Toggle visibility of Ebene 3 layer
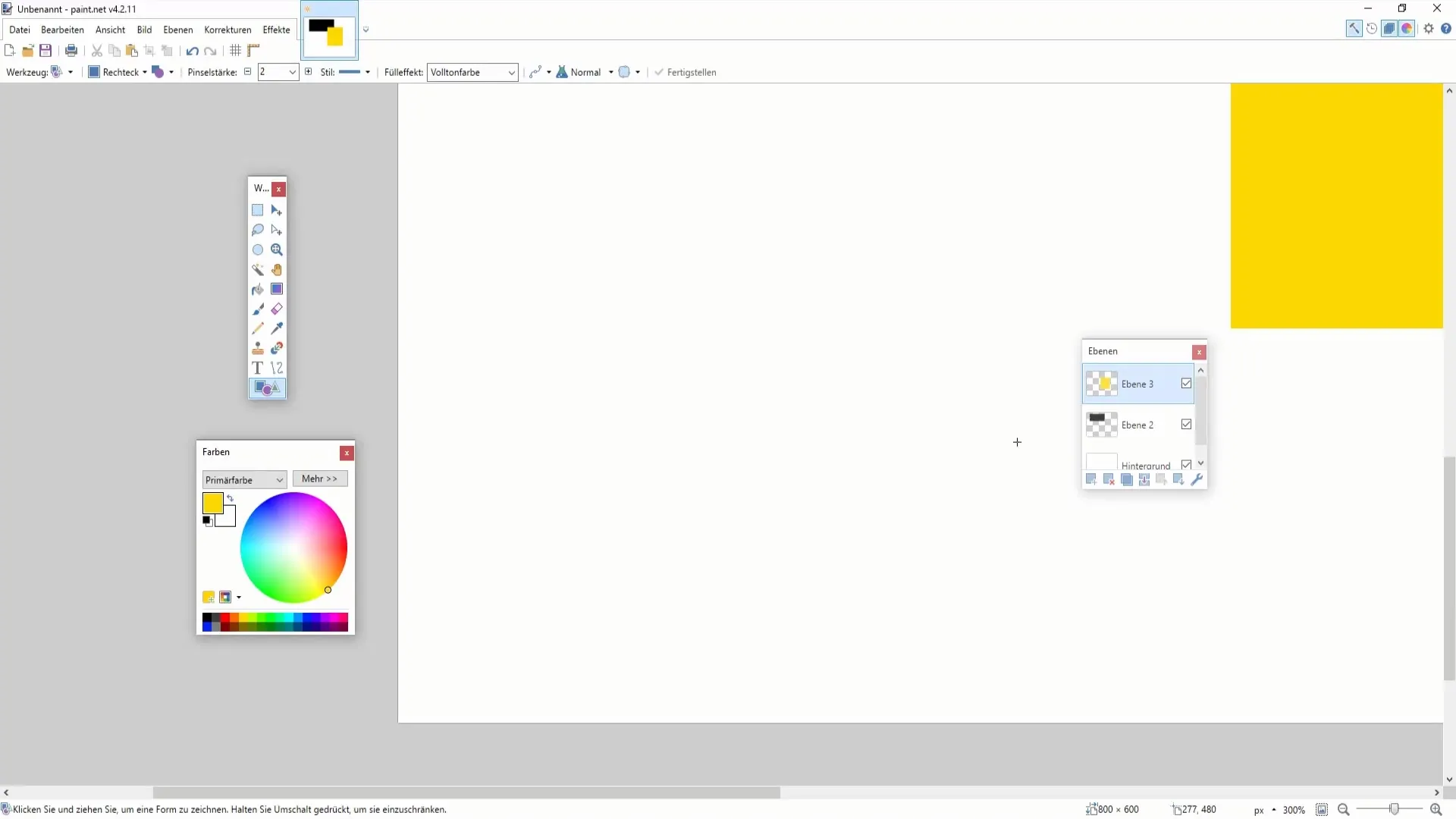This screenshot has height=819, width=1456. point(1186,384)
